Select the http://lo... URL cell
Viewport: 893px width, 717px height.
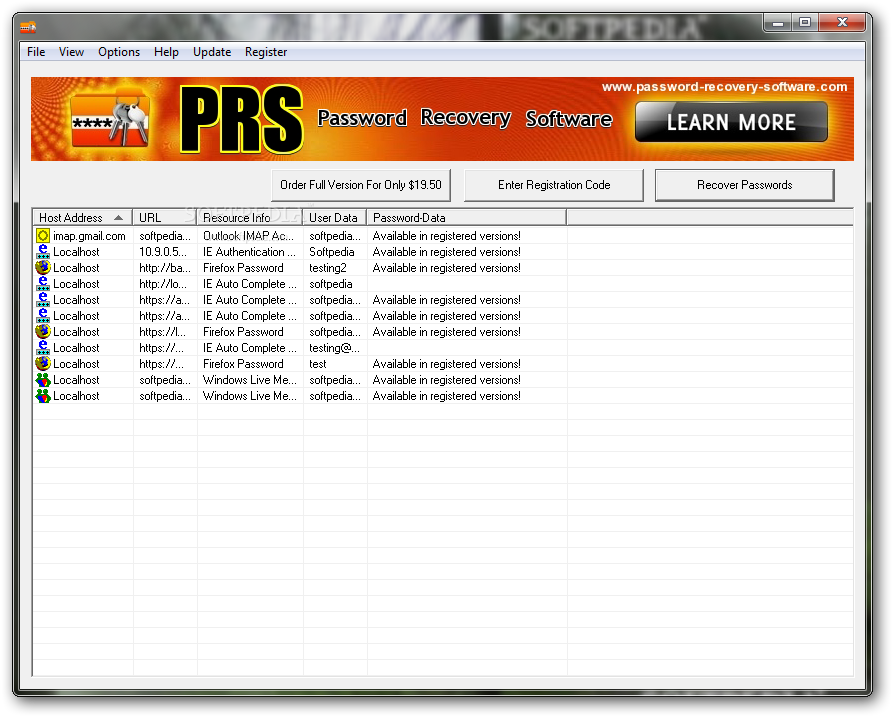(163, 284)
